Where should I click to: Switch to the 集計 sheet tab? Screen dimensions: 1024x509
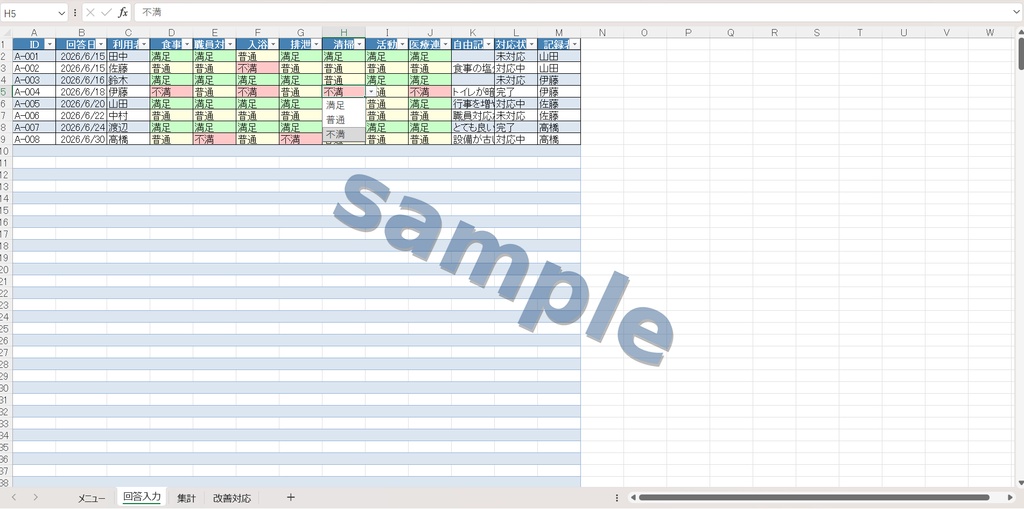pyautogui.click(x=186, y=499)
